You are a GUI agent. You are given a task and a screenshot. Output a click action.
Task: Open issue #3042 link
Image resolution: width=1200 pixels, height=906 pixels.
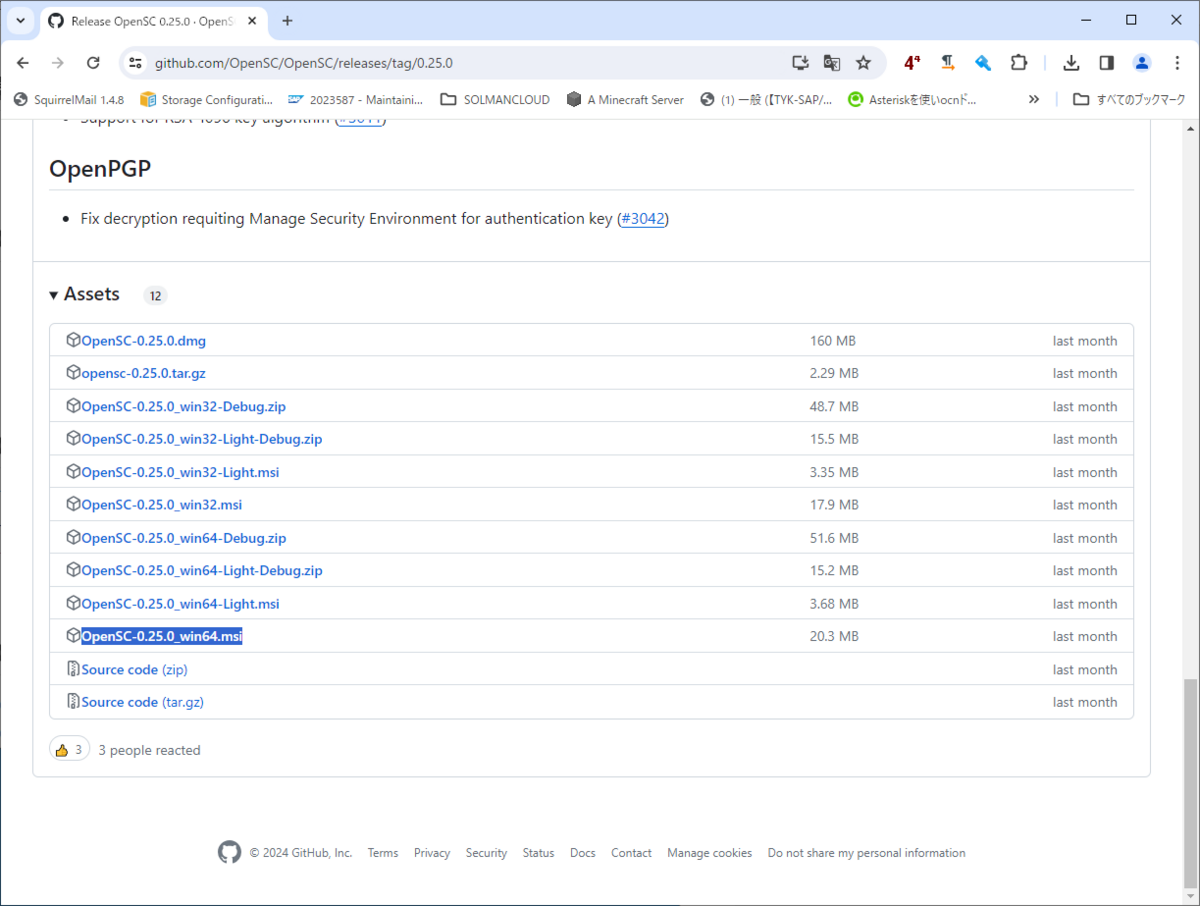click(x=643, y=218)
